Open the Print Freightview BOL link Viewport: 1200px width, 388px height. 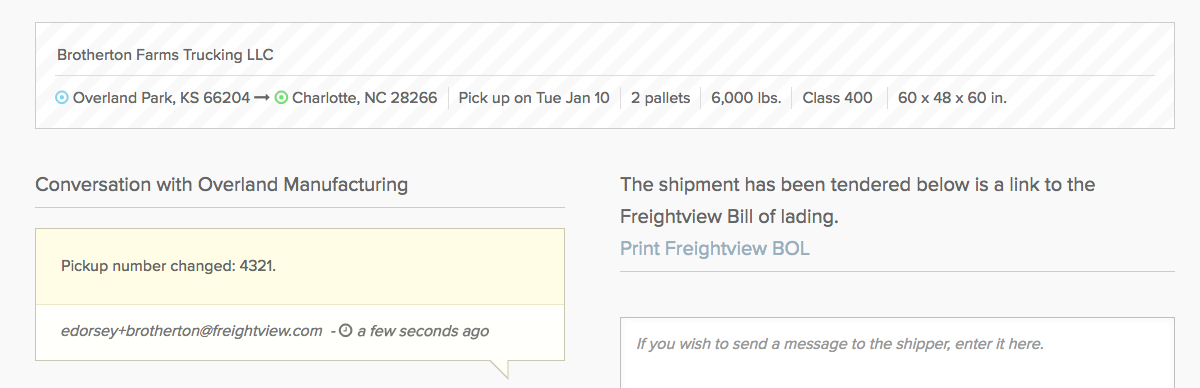pos(715,248)
